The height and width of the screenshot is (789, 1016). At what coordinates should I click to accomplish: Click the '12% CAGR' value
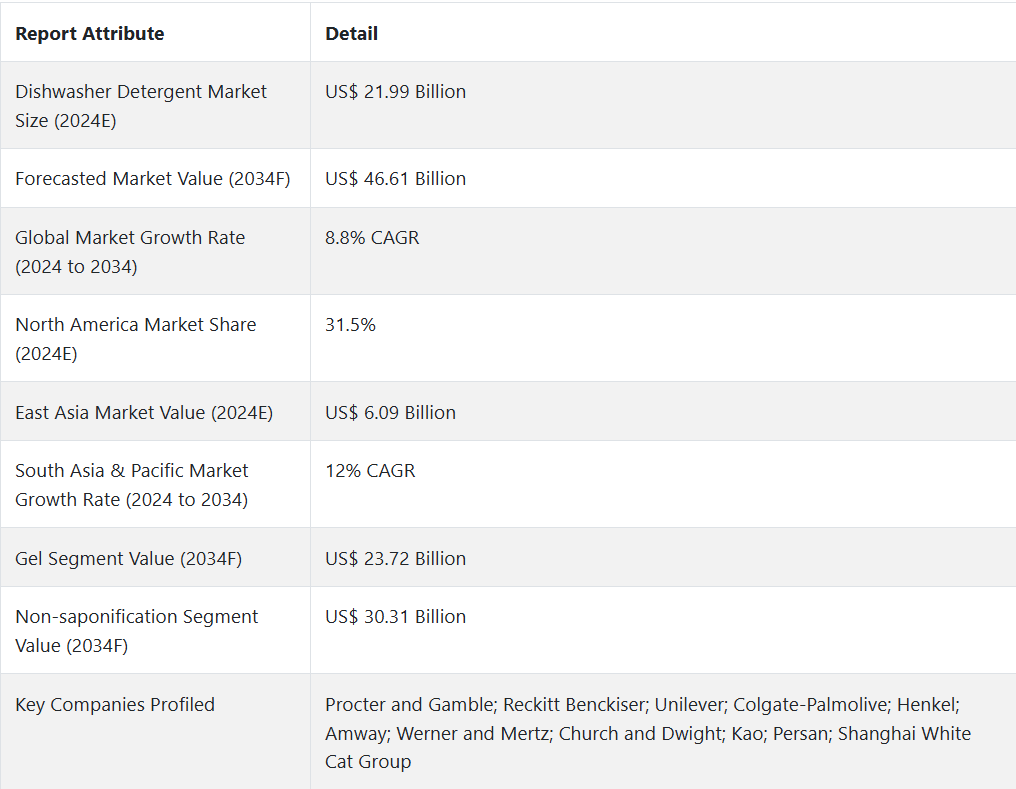[x=370, y=470]
